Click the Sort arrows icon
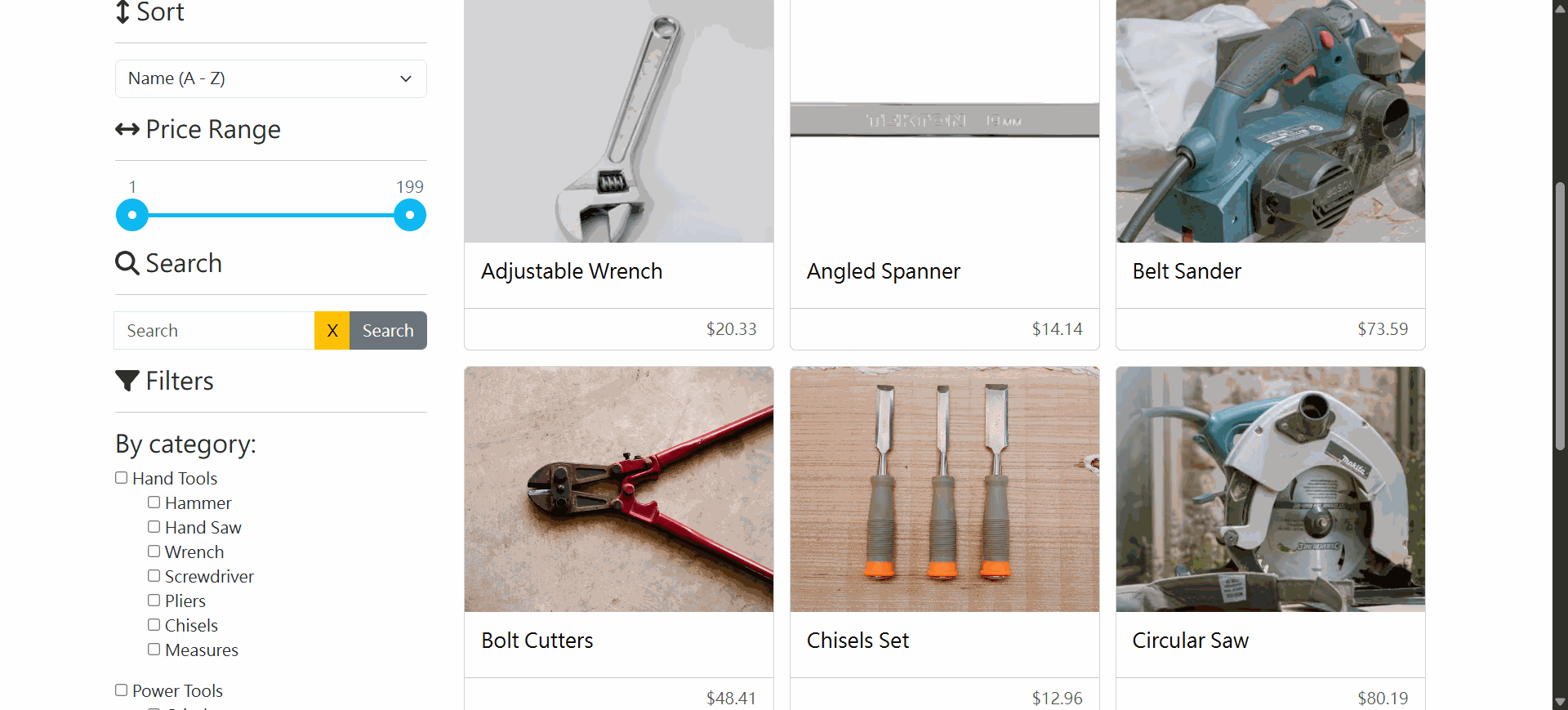This screenshot has height=710, width=1568. [122, 11]
